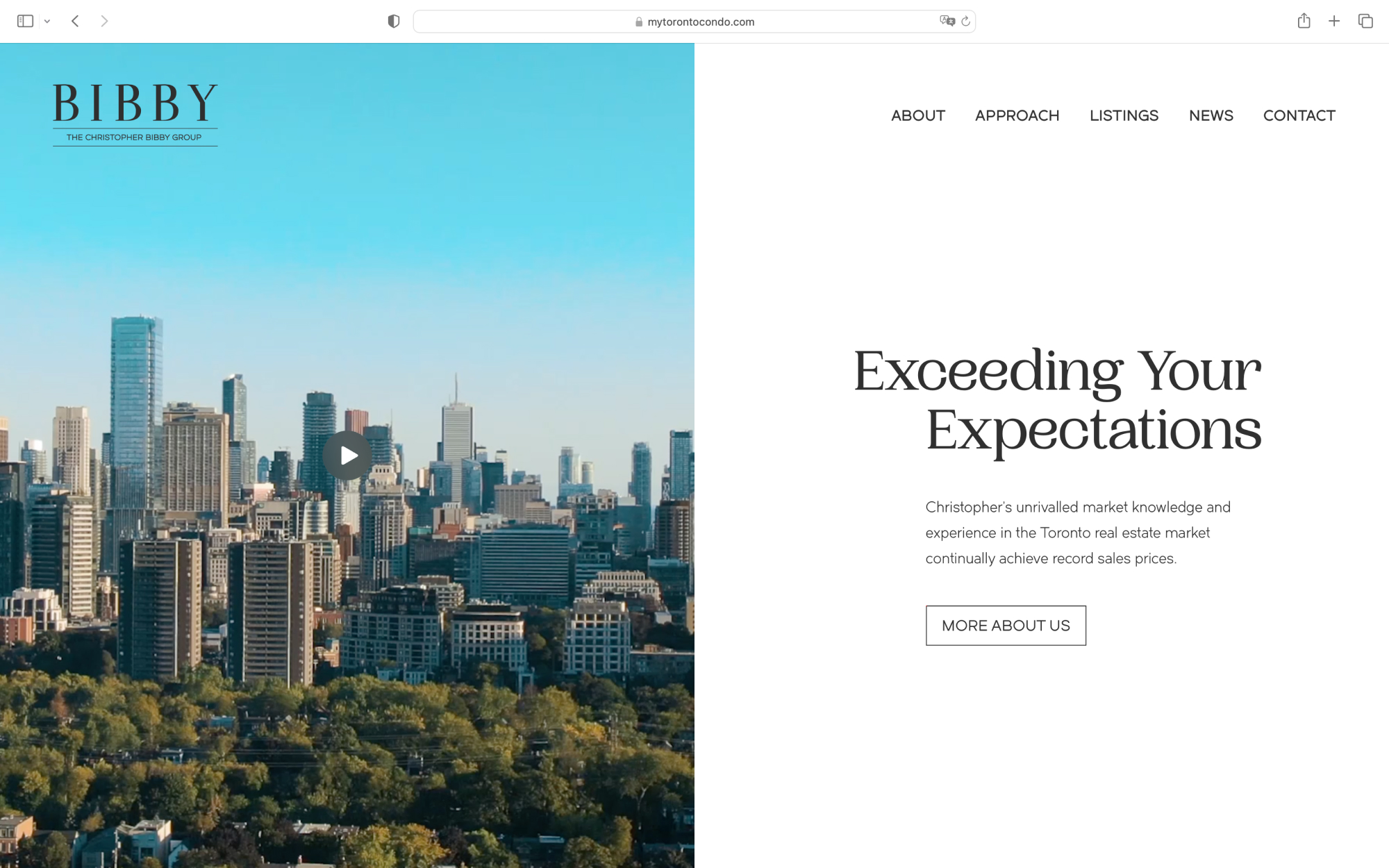Open the translate options icon
Screen dimensions: 1389x868
(x=946, y=22)
